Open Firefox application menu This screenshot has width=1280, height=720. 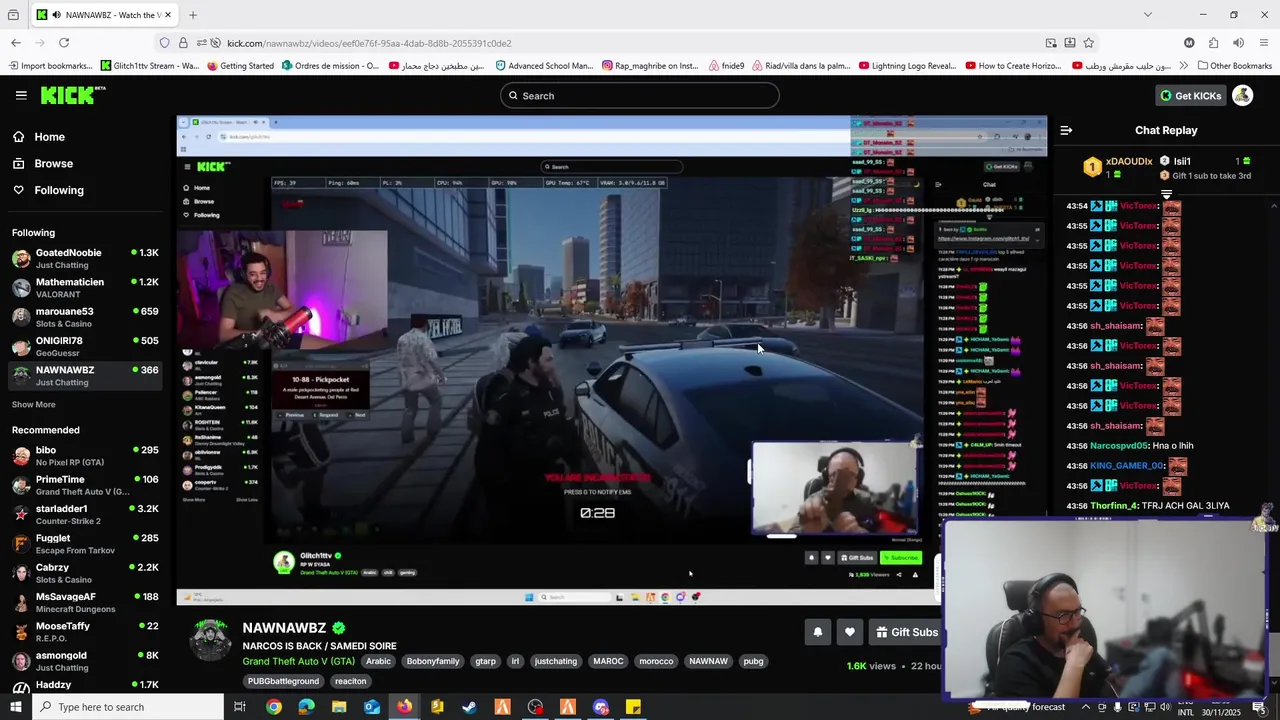(1264, 43)
